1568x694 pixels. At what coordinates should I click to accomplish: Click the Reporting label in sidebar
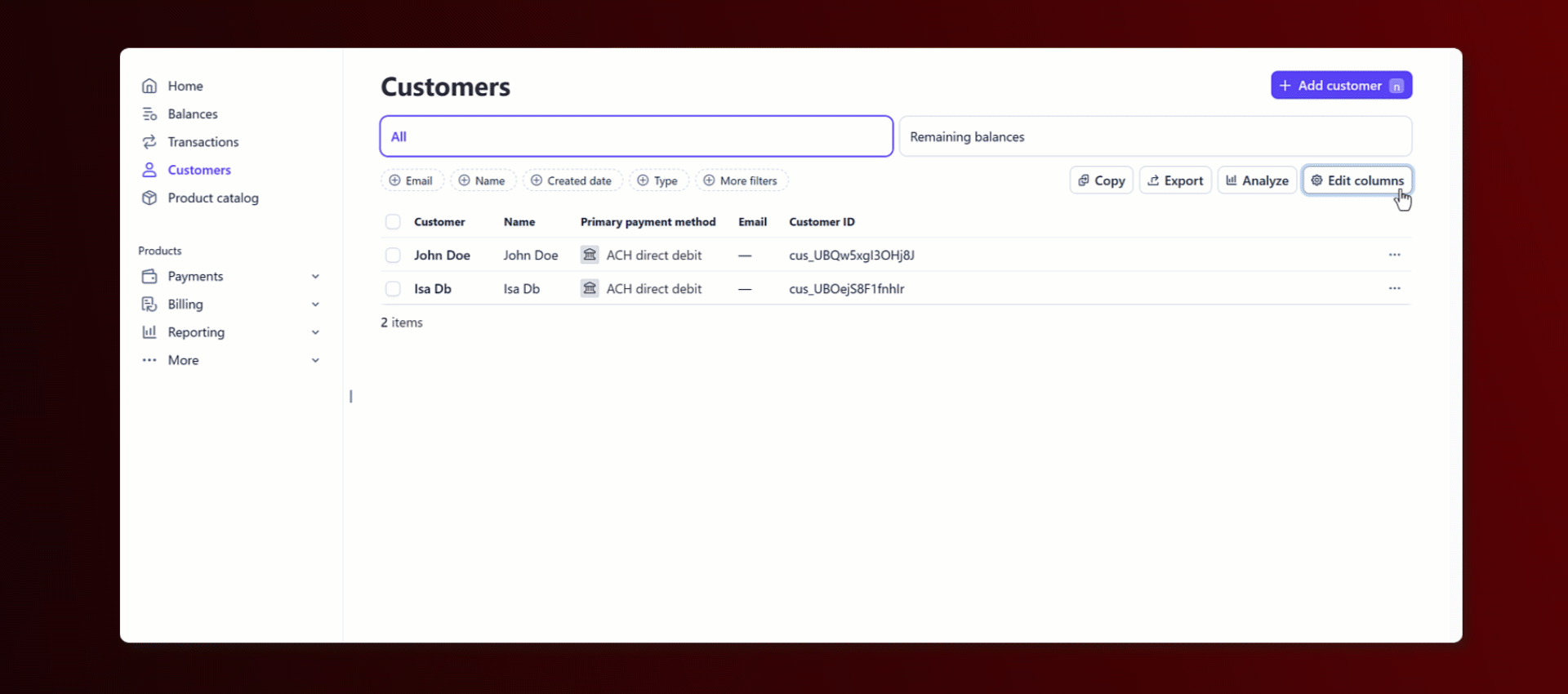tap(196, 332)
